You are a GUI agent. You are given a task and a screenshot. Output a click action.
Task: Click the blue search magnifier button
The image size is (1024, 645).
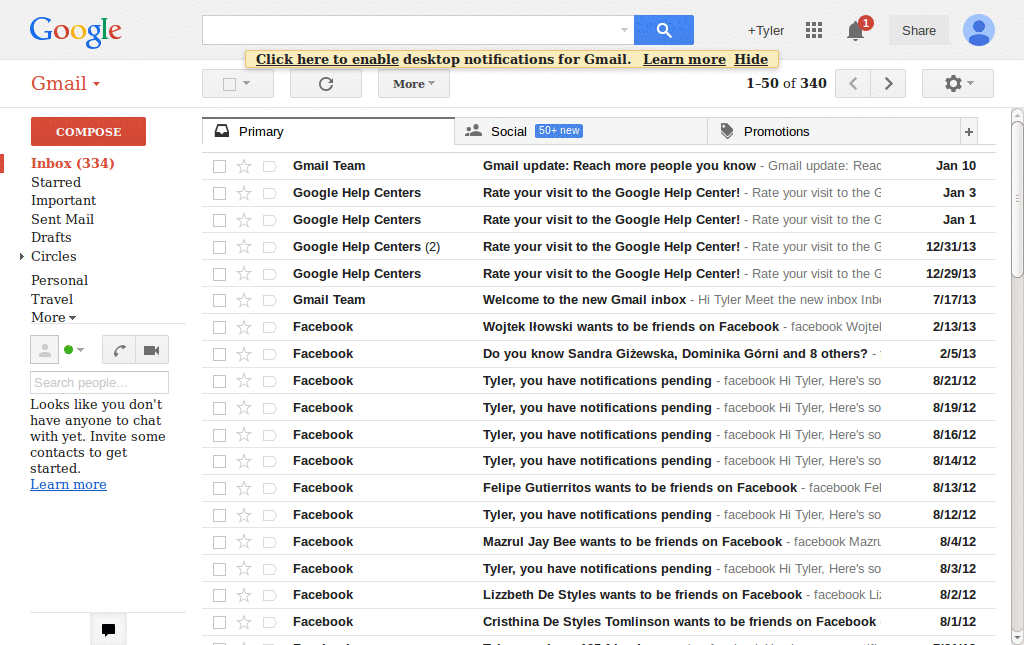tap(664, 30)
